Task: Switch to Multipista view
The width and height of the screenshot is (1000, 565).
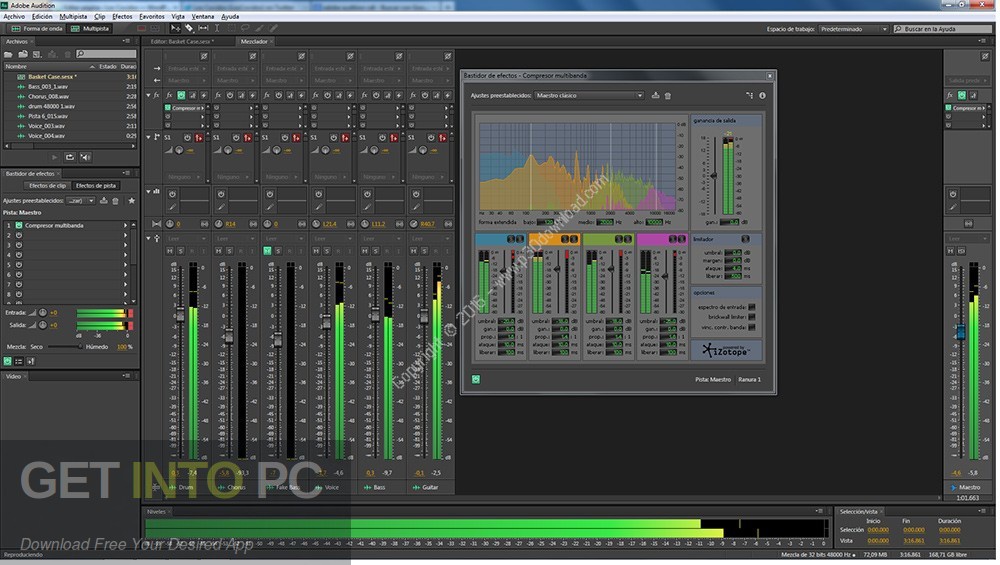Action: coord(91,29)
